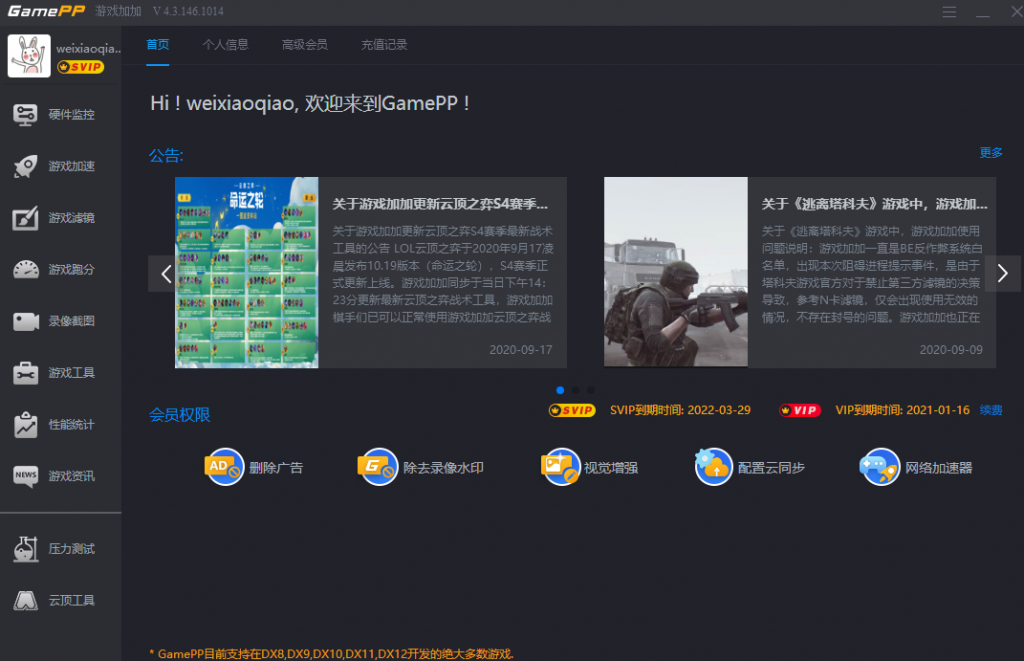Click 续费 renew link

click(x=991, y=410)
